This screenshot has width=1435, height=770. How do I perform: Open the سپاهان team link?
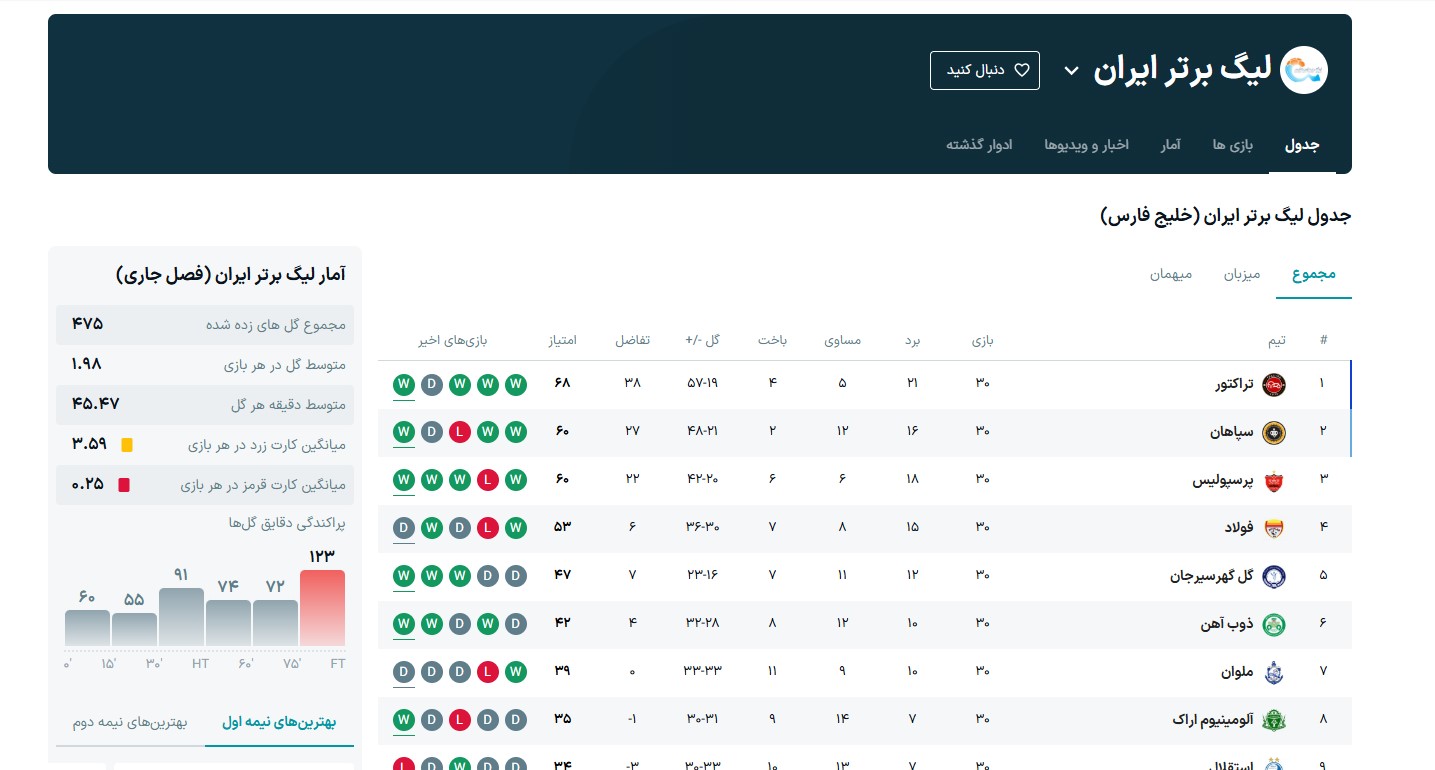click(1232, 432)
